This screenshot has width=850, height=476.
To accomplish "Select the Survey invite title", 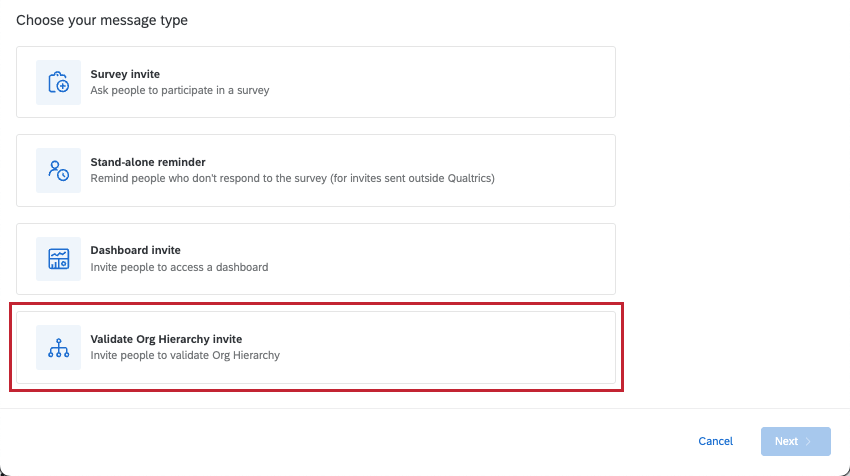I will 125,74.
